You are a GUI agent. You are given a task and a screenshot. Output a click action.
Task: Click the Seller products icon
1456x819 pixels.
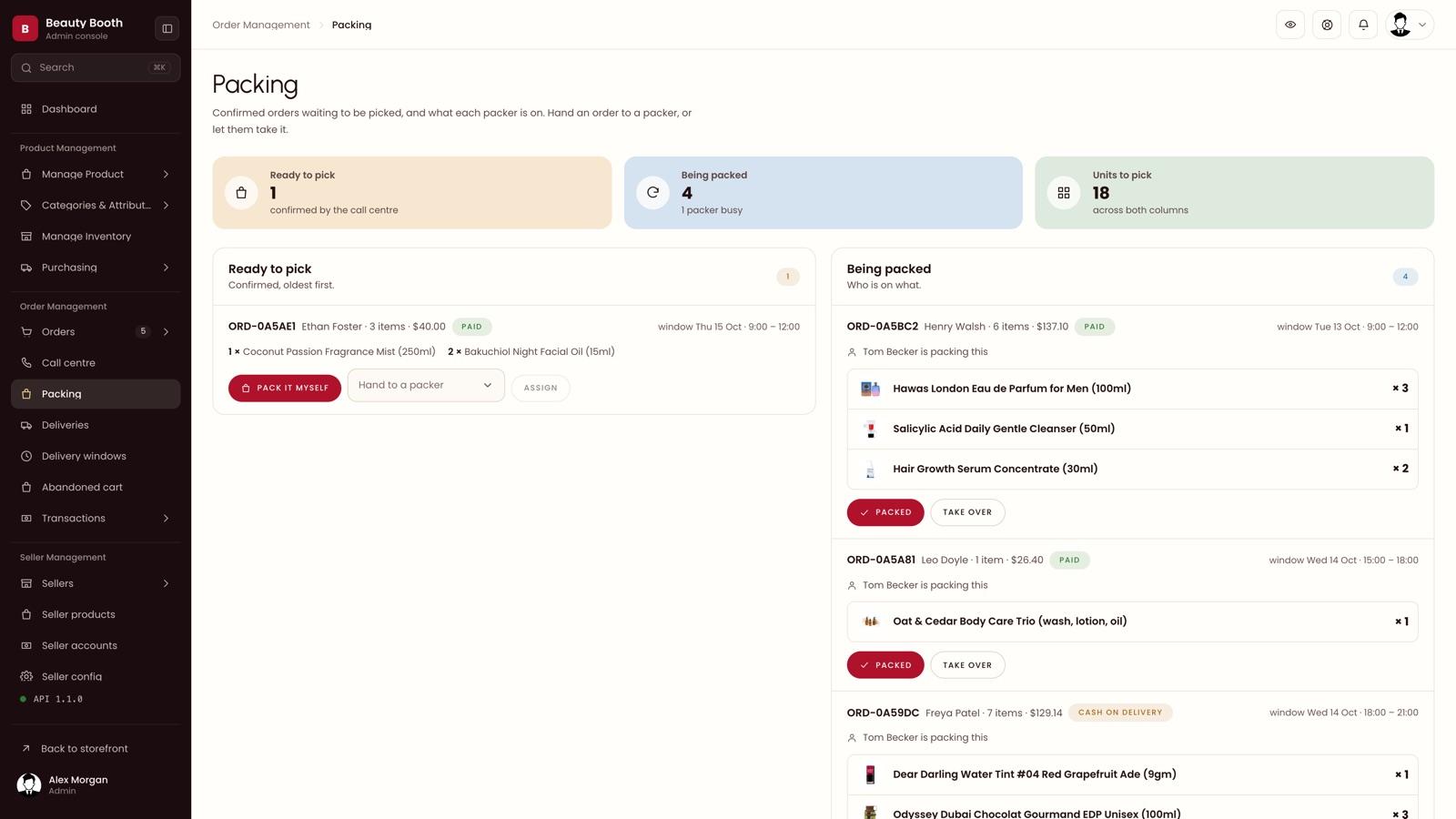(x=26, y=614)
